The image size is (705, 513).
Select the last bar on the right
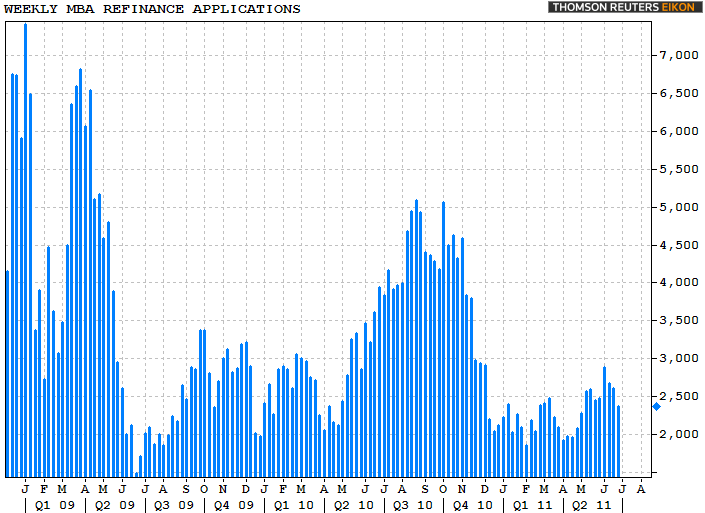[619, 440]
